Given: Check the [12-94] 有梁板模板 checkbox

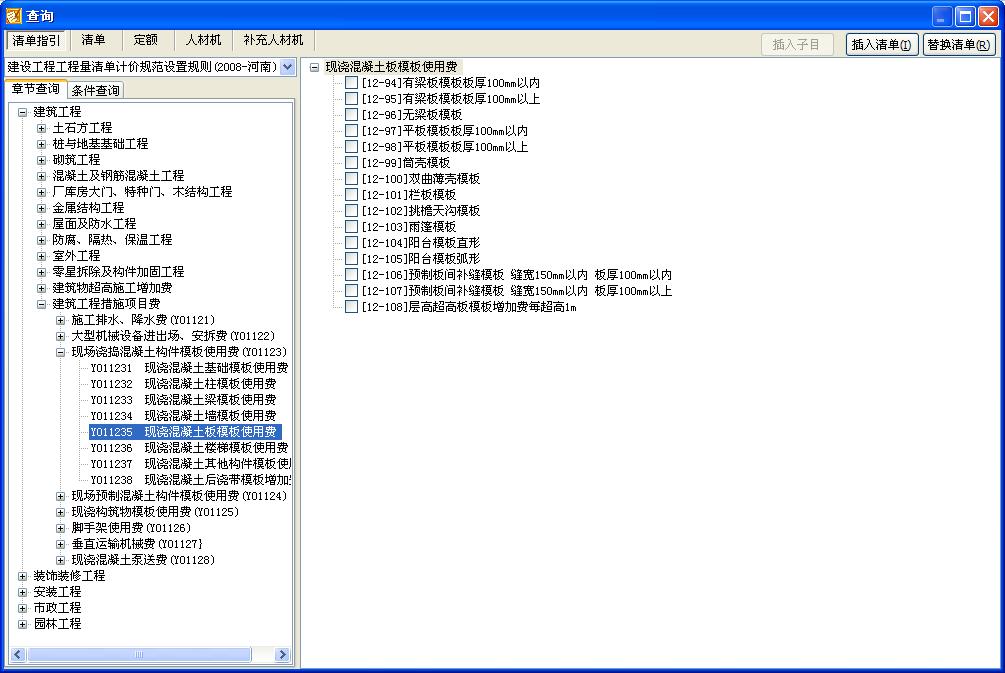Looking at the screenshot, I should point(351,83).
